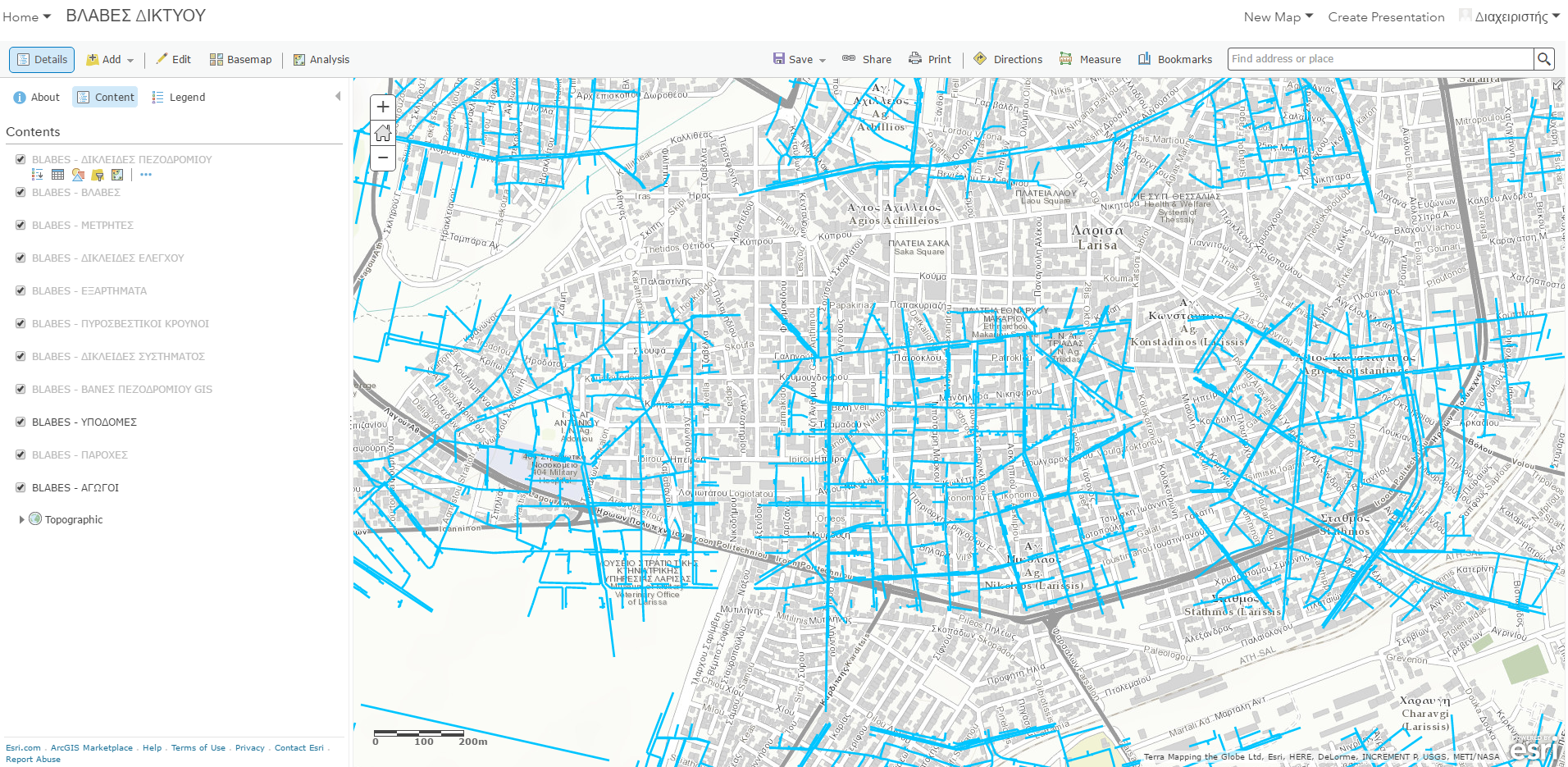The height and width of the screenshot is (767, 1568).
Task: Select the BLABES - ΑΓΩΓΟΙ layer name
Action: coord(75,487)
